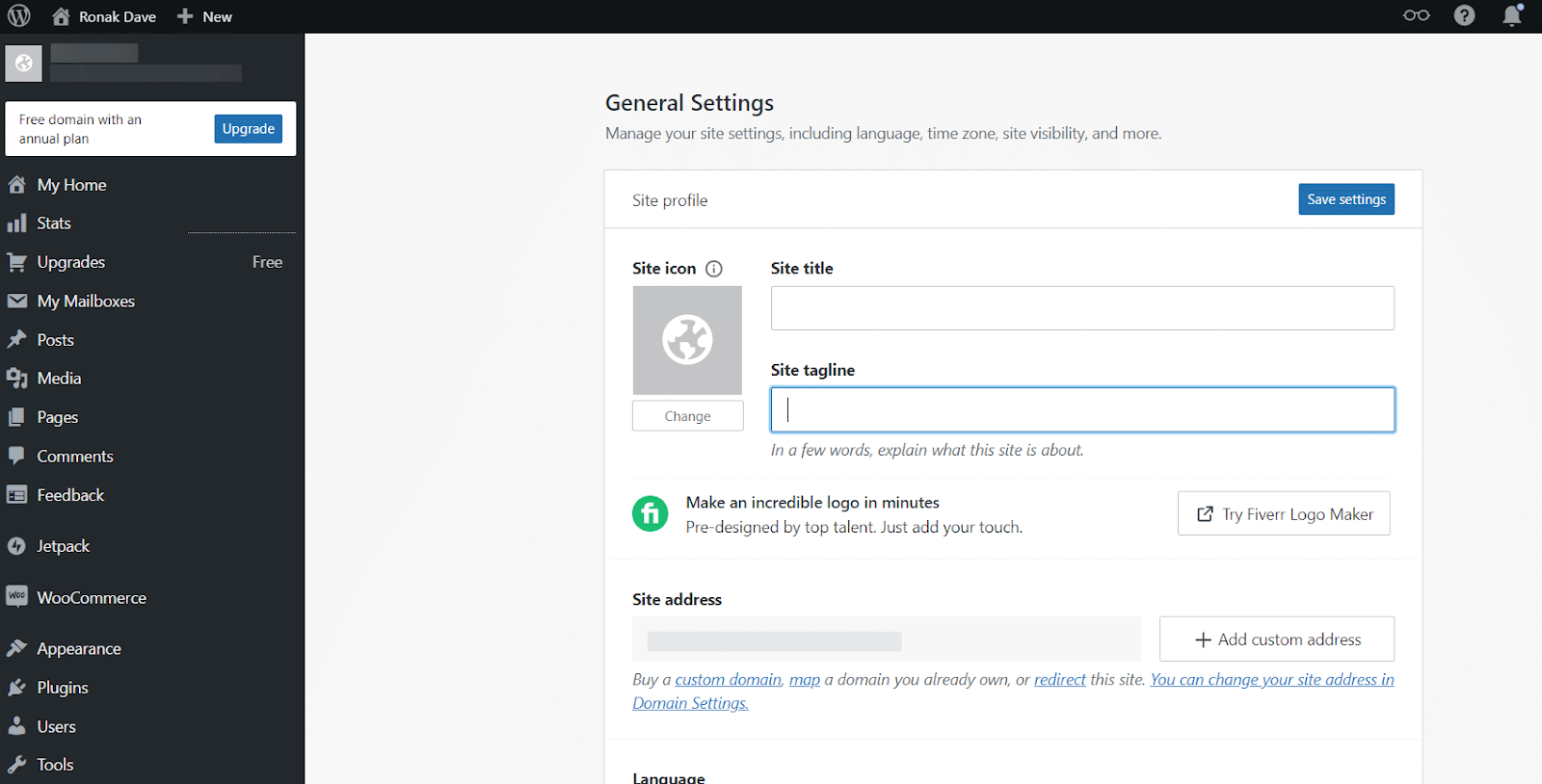Click the 'Free domain with an annual plan' text

click(80, 129)
